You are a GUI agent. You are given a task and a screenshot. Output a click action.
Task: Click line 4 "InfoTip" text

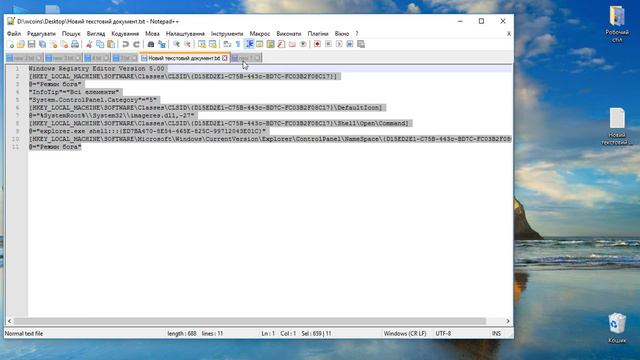[74, 92]
